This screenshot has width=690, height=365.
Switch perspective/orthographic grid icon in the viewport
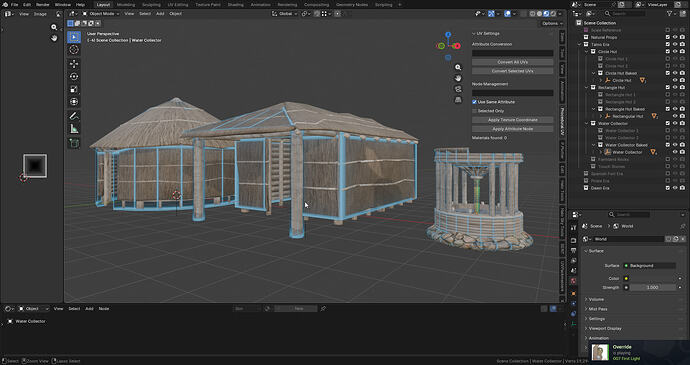click(458, 100)
